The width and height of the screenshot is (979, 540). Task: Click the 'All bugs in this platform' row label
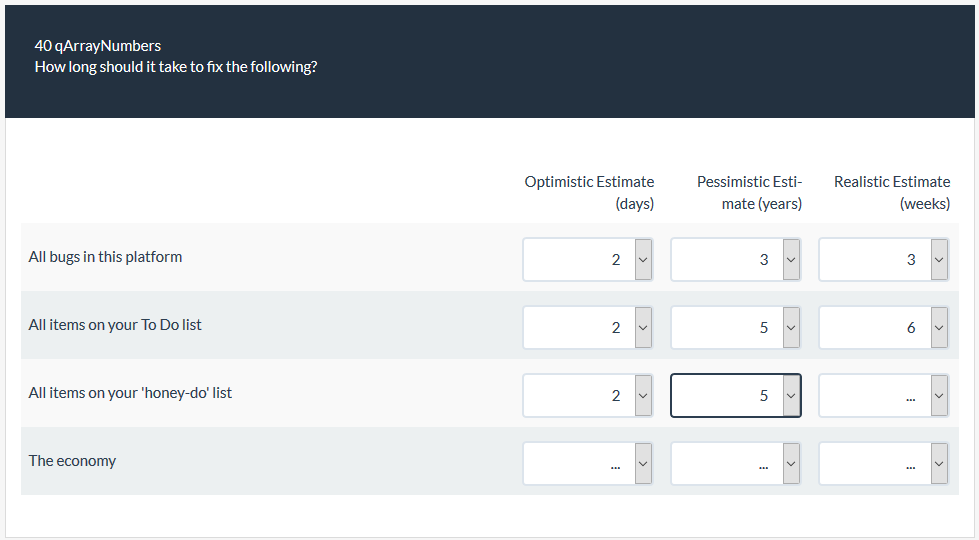[x=105, y=257]
